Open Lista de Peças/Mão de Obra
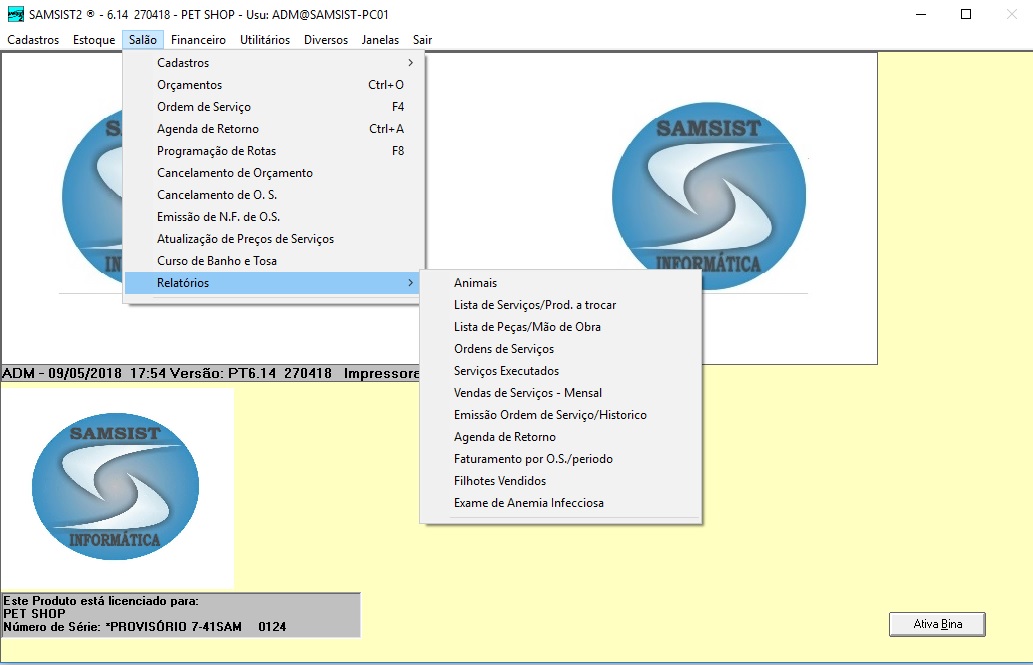Viewport: 1033px width, 665px height. pyautogui.click(x=561, y=327)
